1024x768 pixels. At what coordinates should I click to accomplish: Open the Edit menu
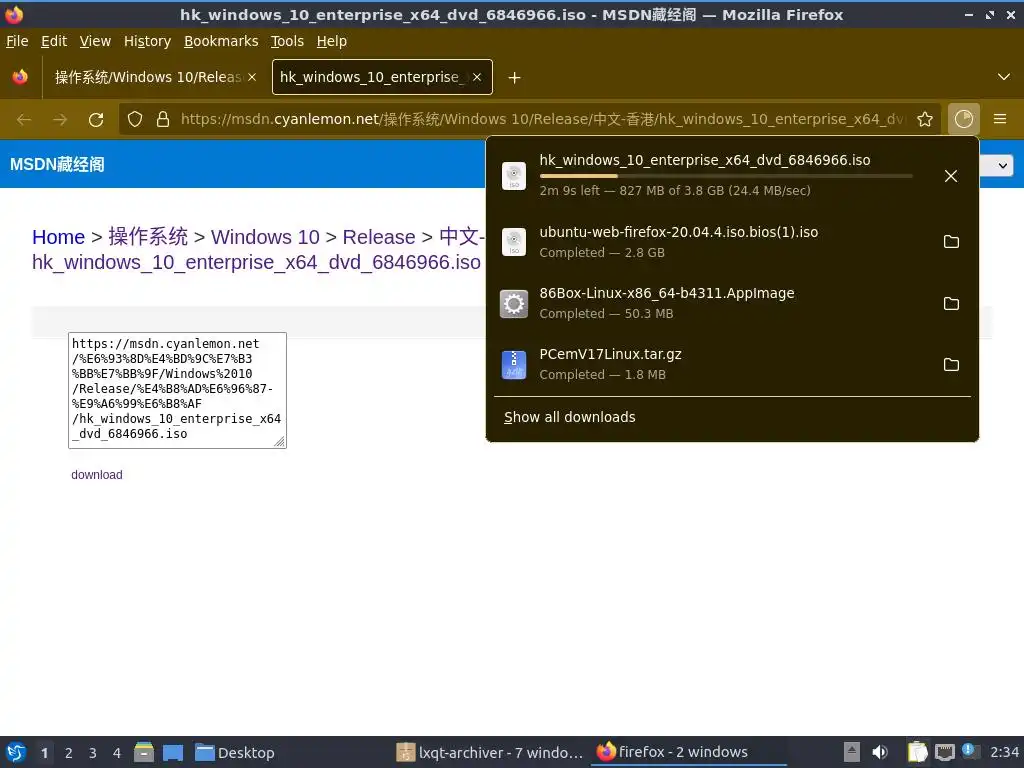pyautogui.click(x=54, y=41)
